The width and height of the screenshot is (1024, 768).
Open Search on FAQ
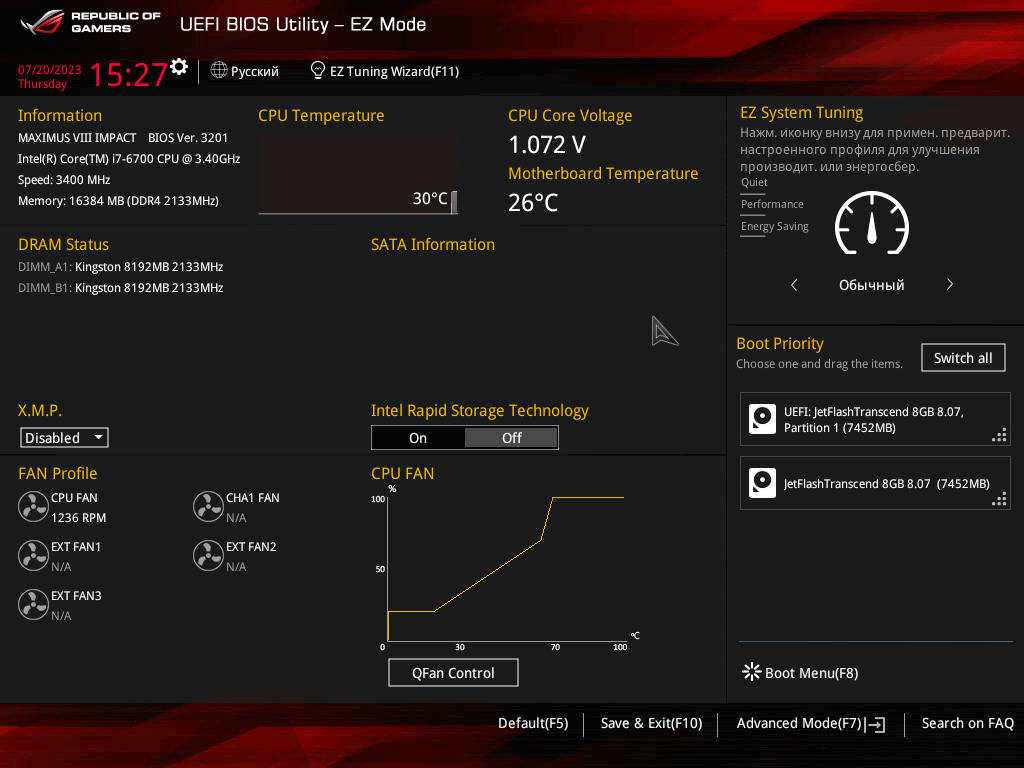point(967,723)
